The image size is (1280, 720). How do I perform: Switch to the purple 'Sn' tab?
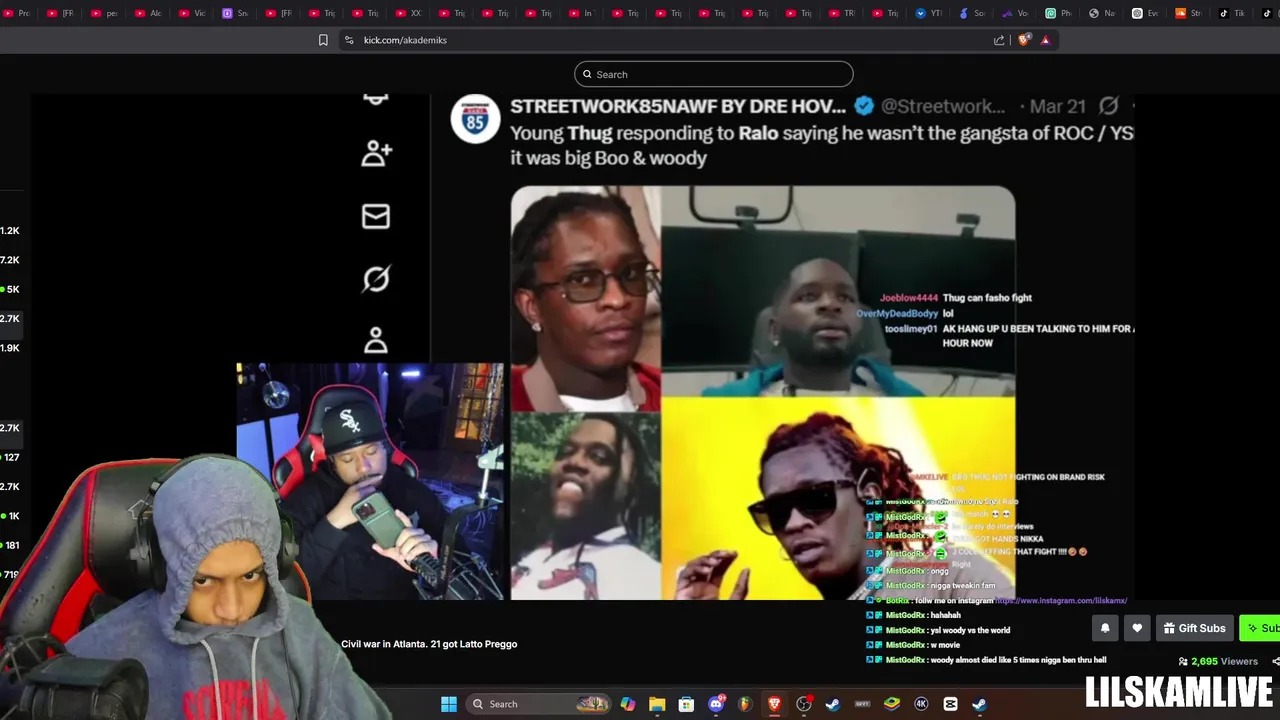point(235,13)
